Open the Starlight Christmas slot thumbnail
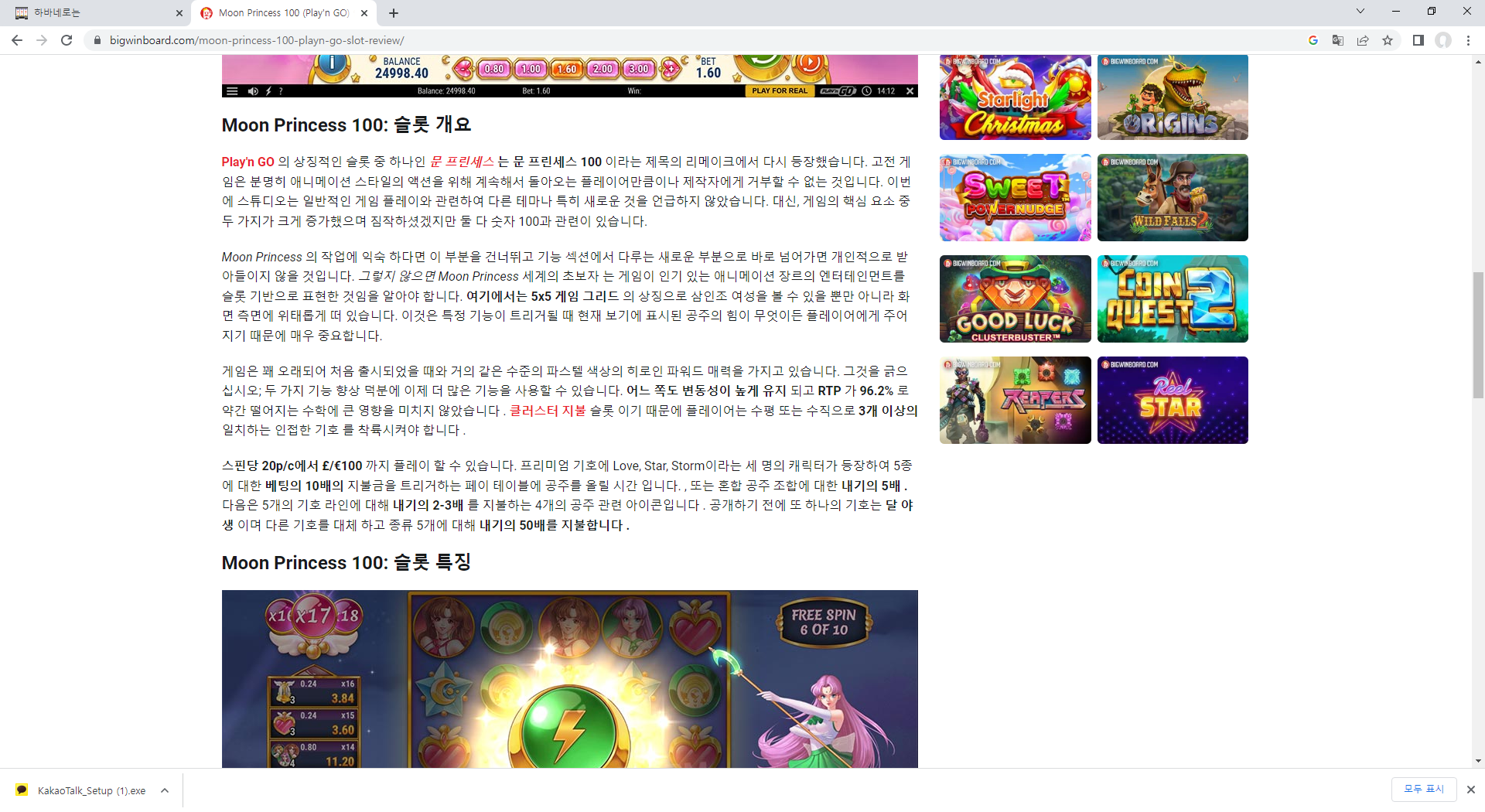This screenshot has height=812, width=1485. pos(1016,97)
